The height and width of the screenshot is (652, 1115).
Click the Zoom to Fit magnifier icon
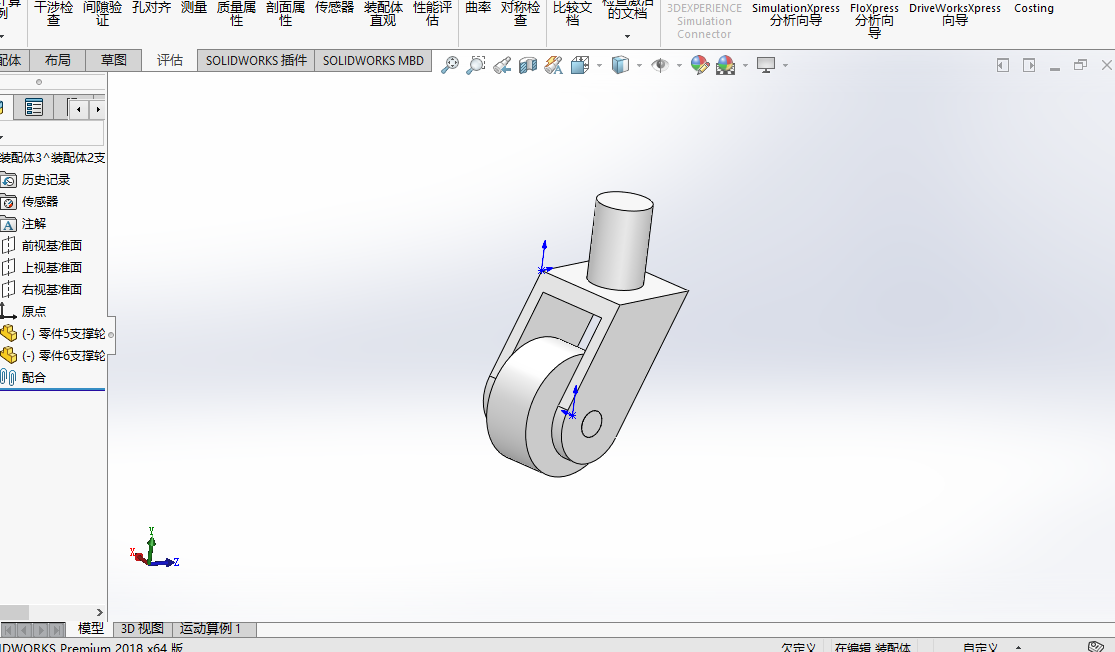click(449, 65)
